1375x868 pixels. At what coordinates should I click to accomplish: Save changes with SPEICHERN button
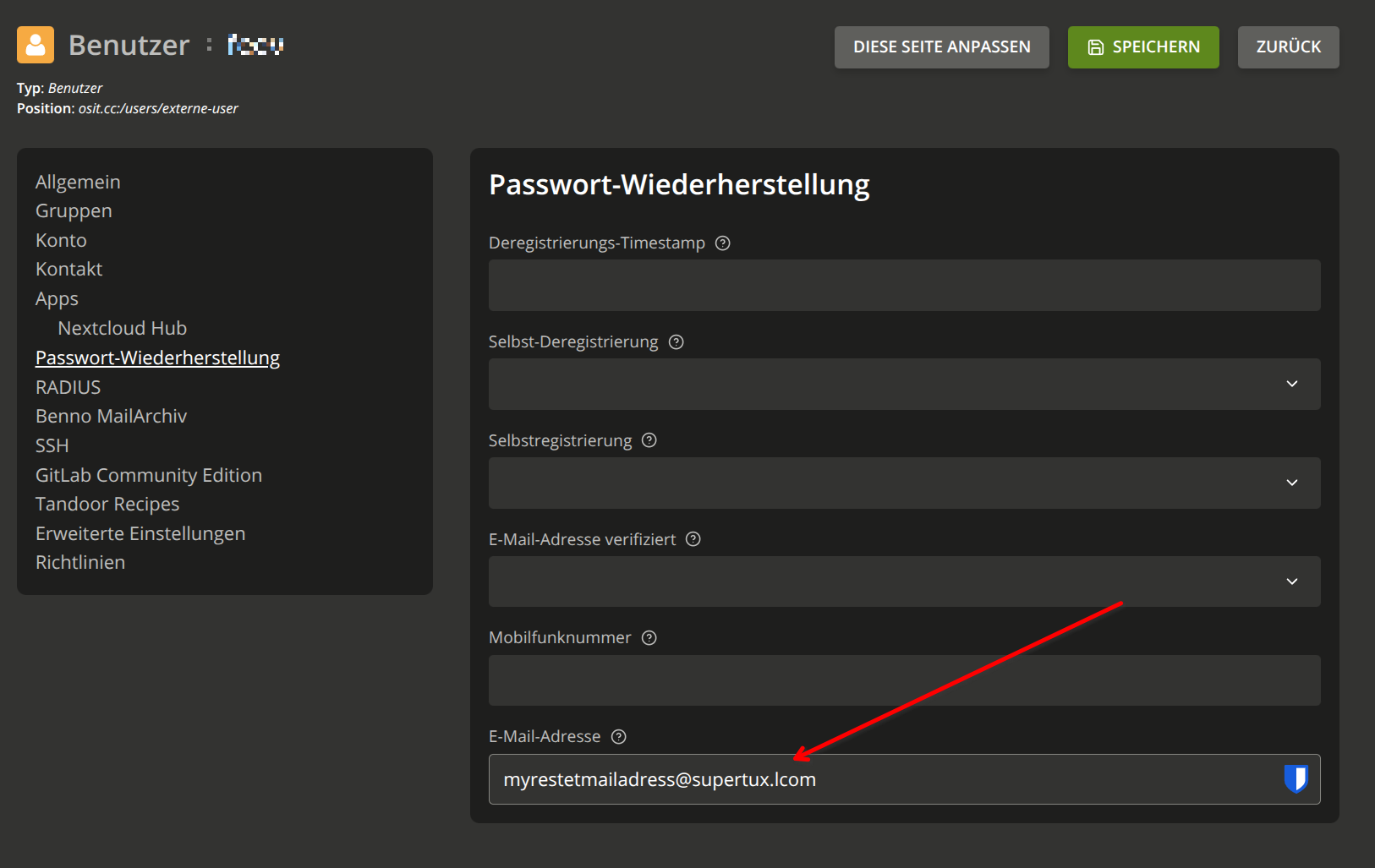1143,47
